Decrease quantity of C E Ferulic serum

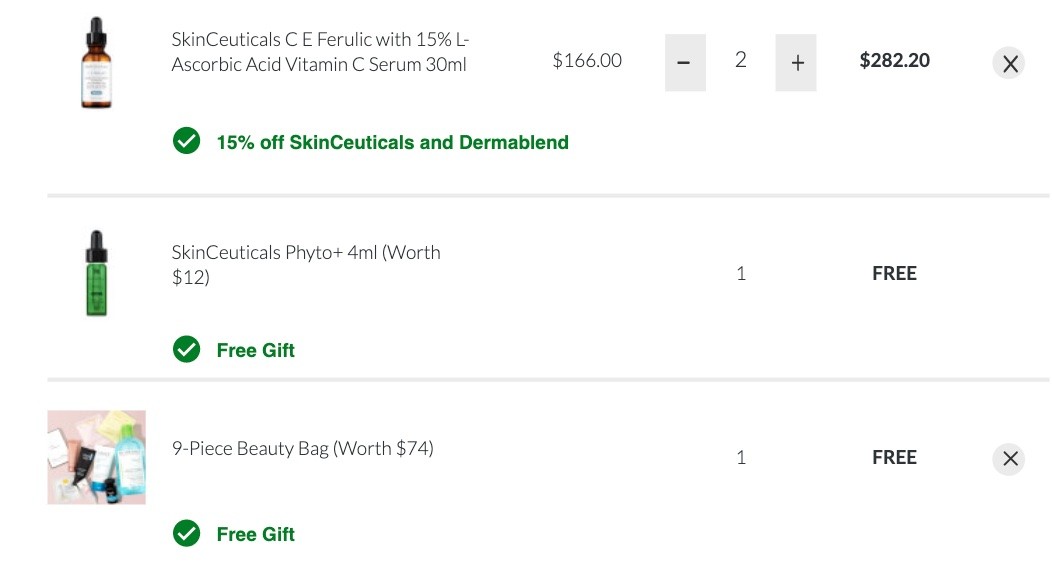tap(685, 61)
